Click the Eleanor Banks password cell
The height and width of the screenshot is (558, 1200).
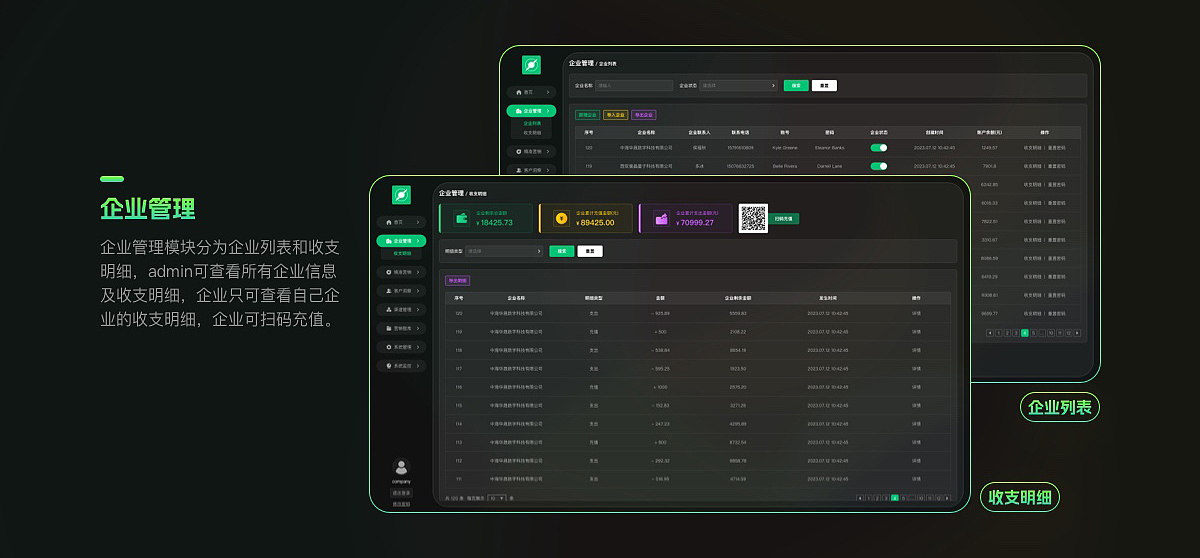tap(830, 148)
